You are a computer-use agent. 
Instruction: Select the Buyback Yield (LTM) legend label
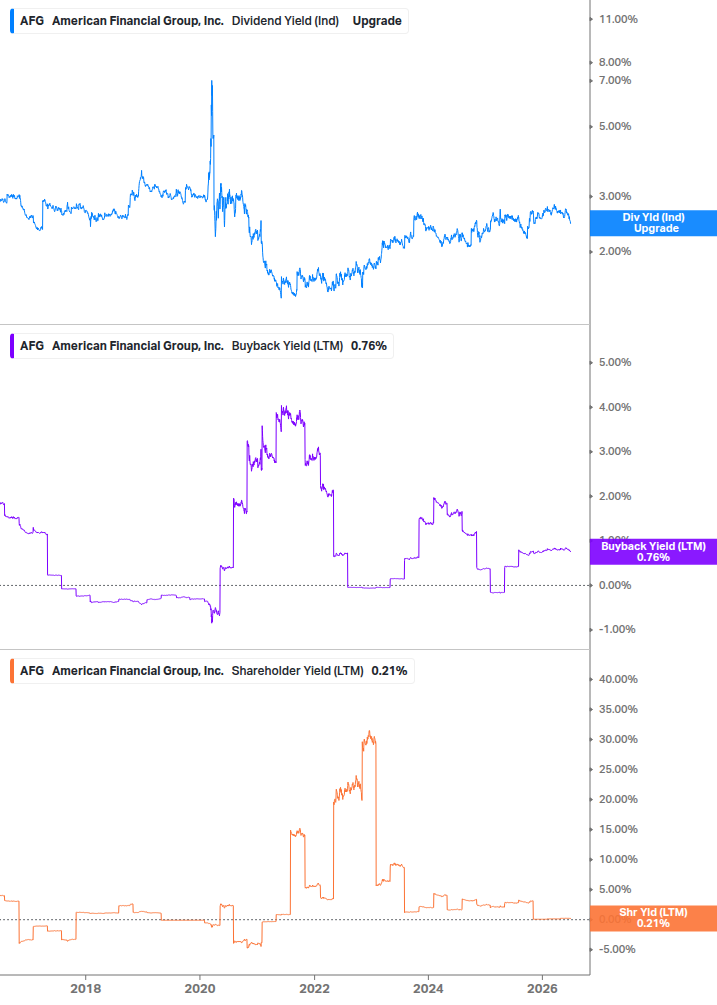coord(287,346)
